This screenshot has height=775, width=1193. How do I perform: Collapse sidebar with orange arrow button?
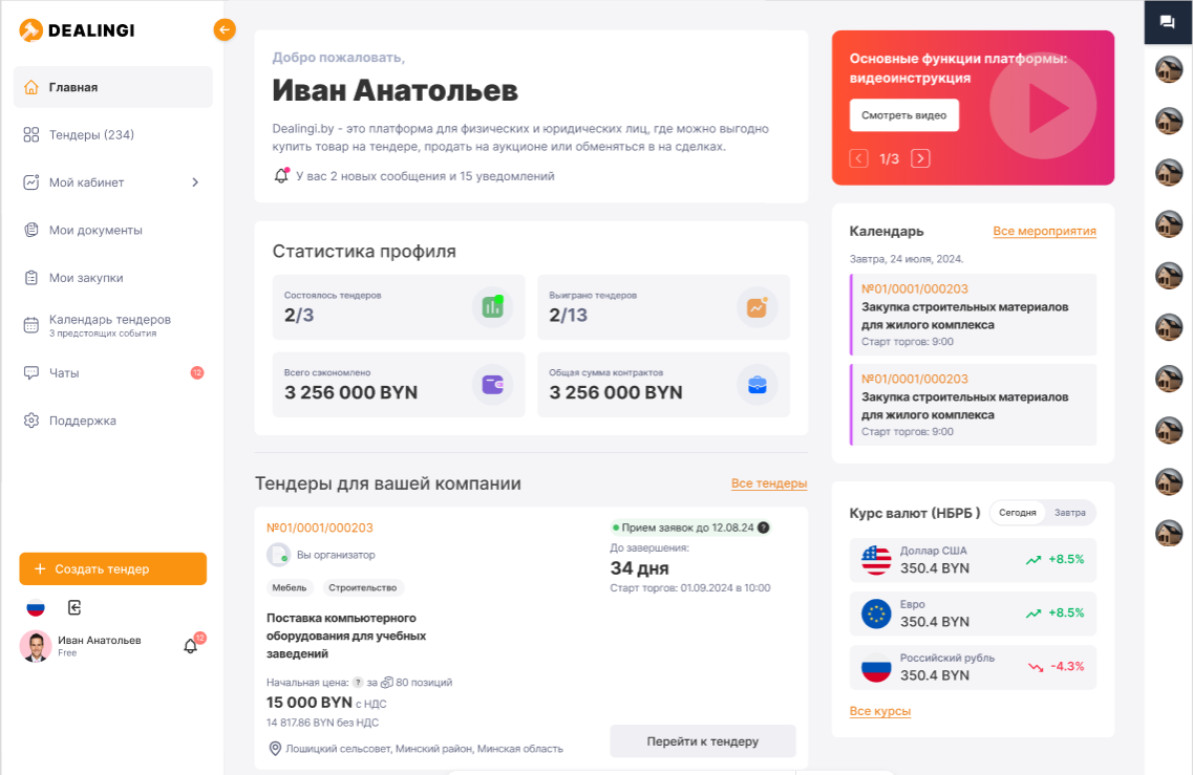pyautogui.click(x=224, y=30)
